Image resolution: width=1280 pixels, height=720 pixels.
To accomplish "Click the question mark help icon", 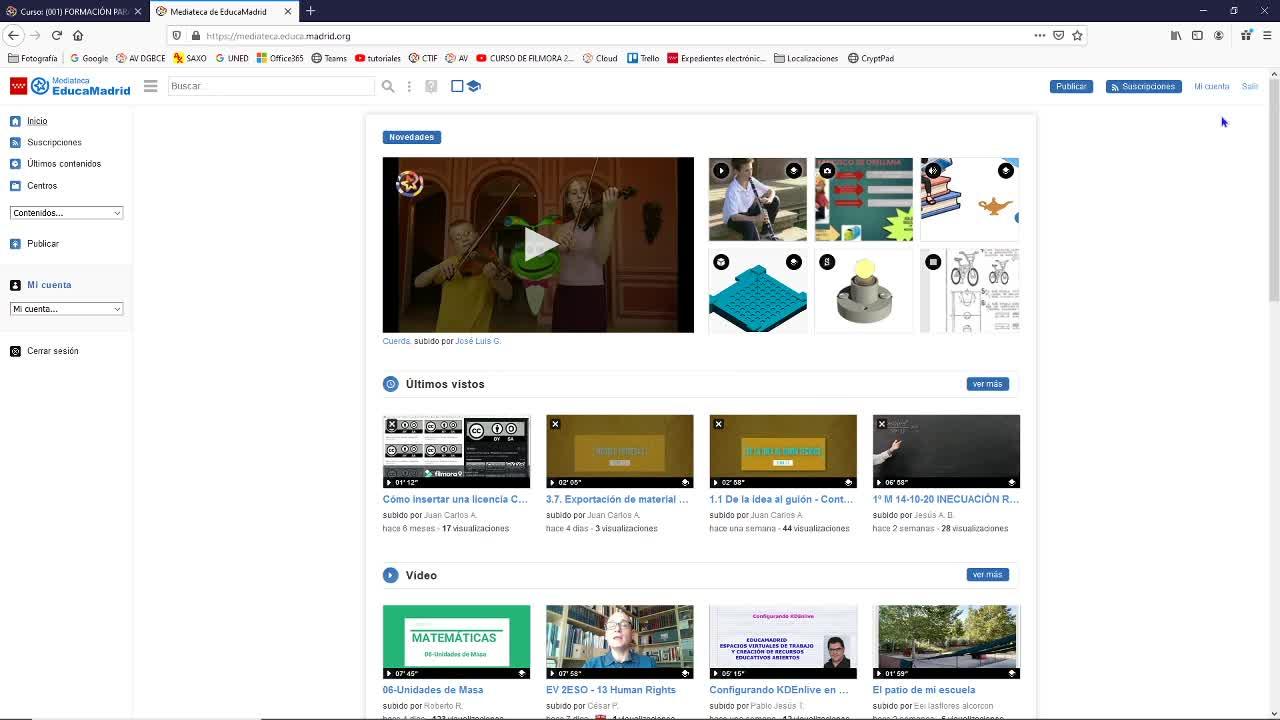I will pos(431,86).
